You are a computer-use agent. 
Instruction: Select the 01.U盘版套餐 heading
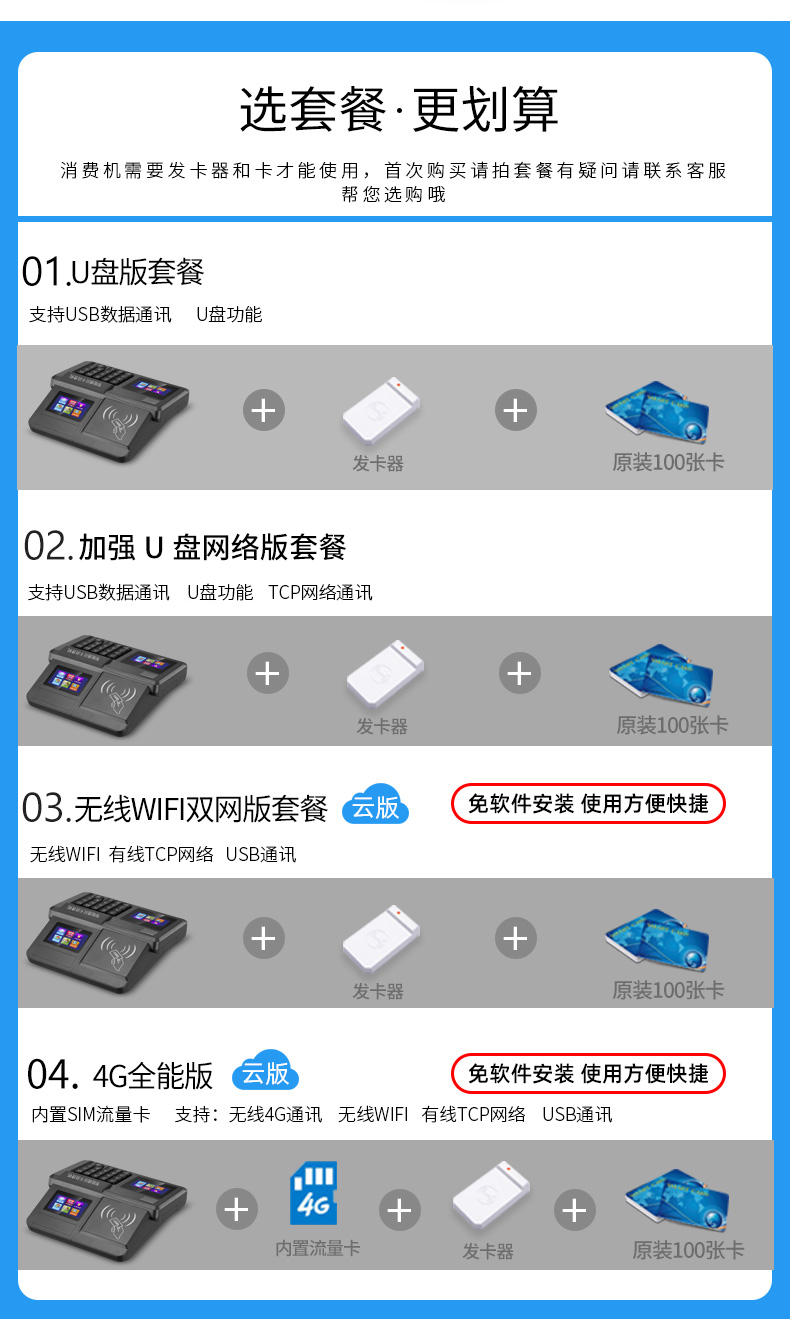[x=113, y=271]
